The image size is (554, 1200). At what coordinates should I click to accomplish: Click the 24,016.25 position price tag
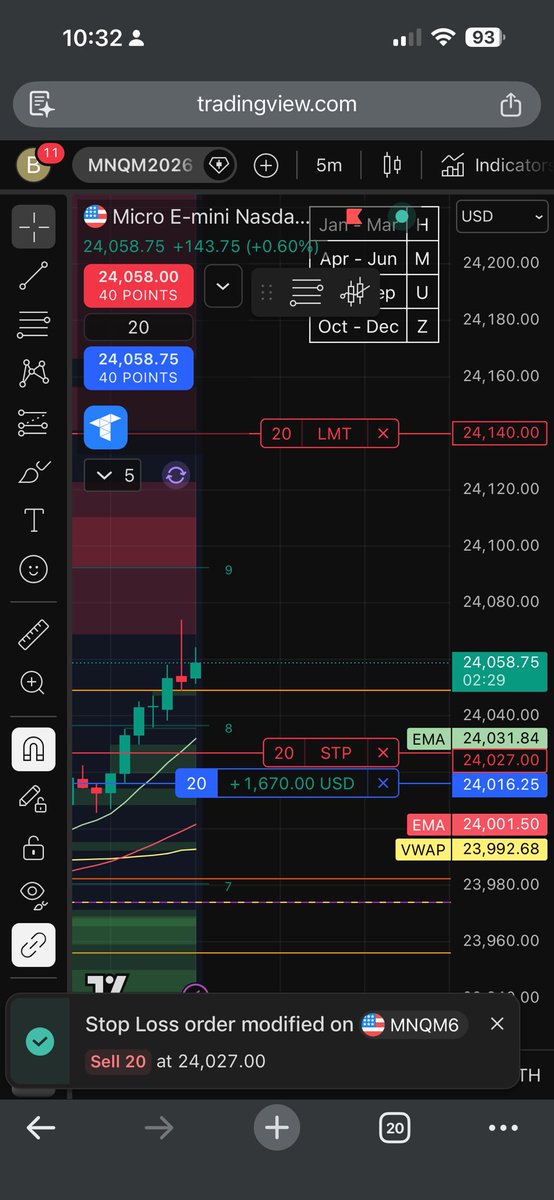(499, 785)
